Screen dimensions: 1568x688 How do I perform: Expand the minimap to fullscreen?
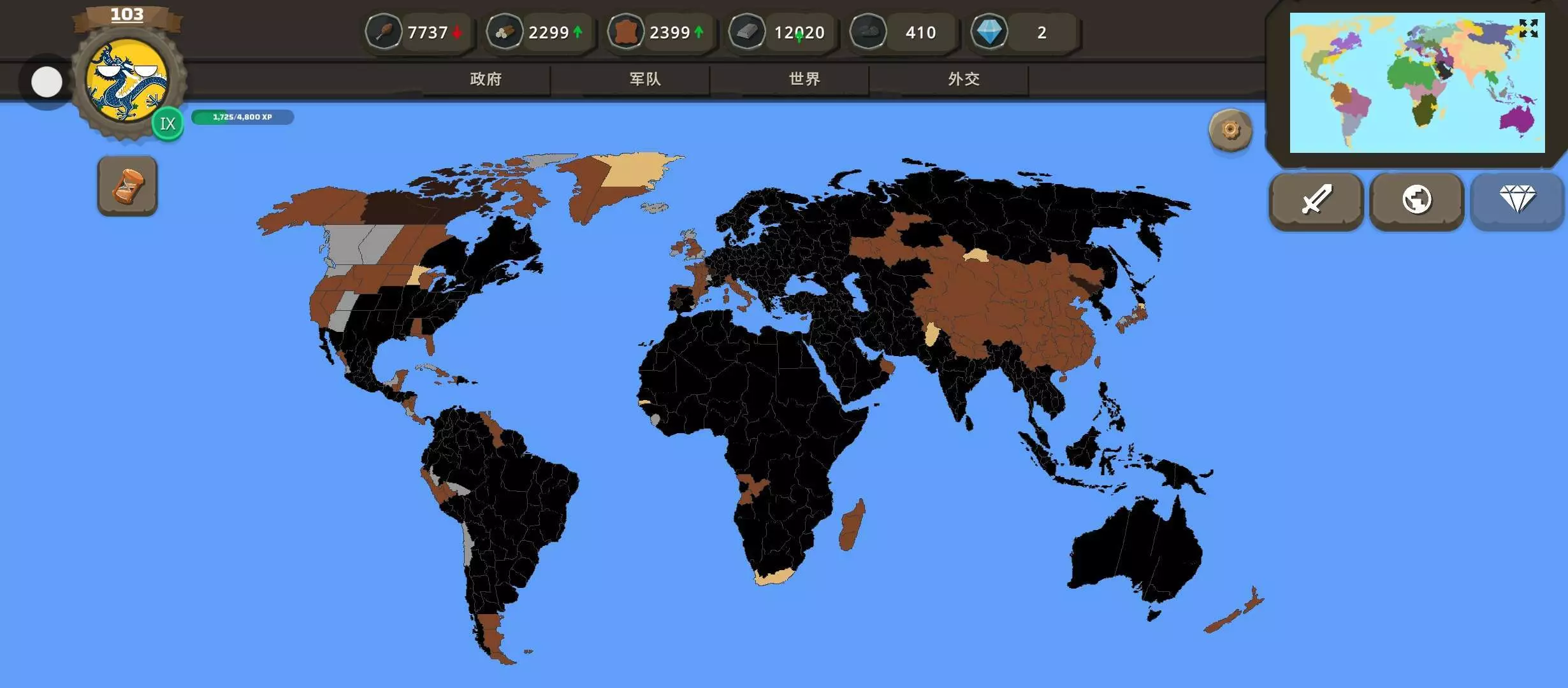[x=1528, y=28]
